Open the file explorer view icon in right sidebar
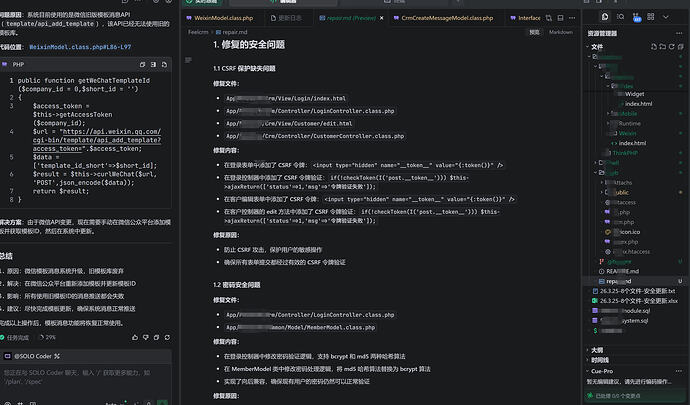 point(605,17)
